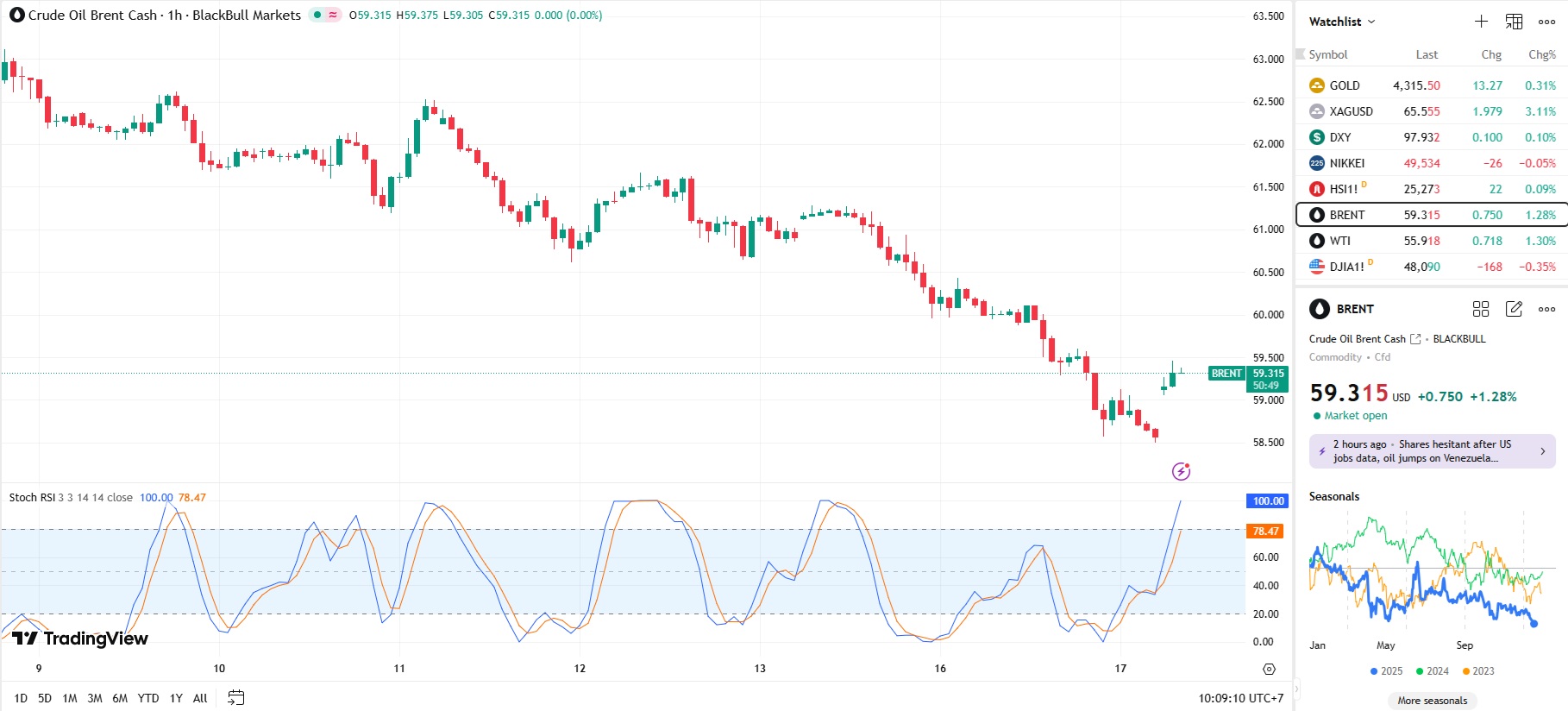Expand the news headline chevron arrow

coord(1543,451)
